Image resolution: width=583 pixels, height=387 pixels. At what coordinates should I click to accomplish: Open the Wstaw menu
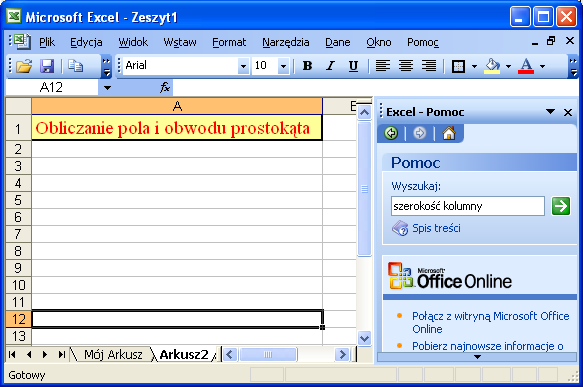[x=180, y=42]
